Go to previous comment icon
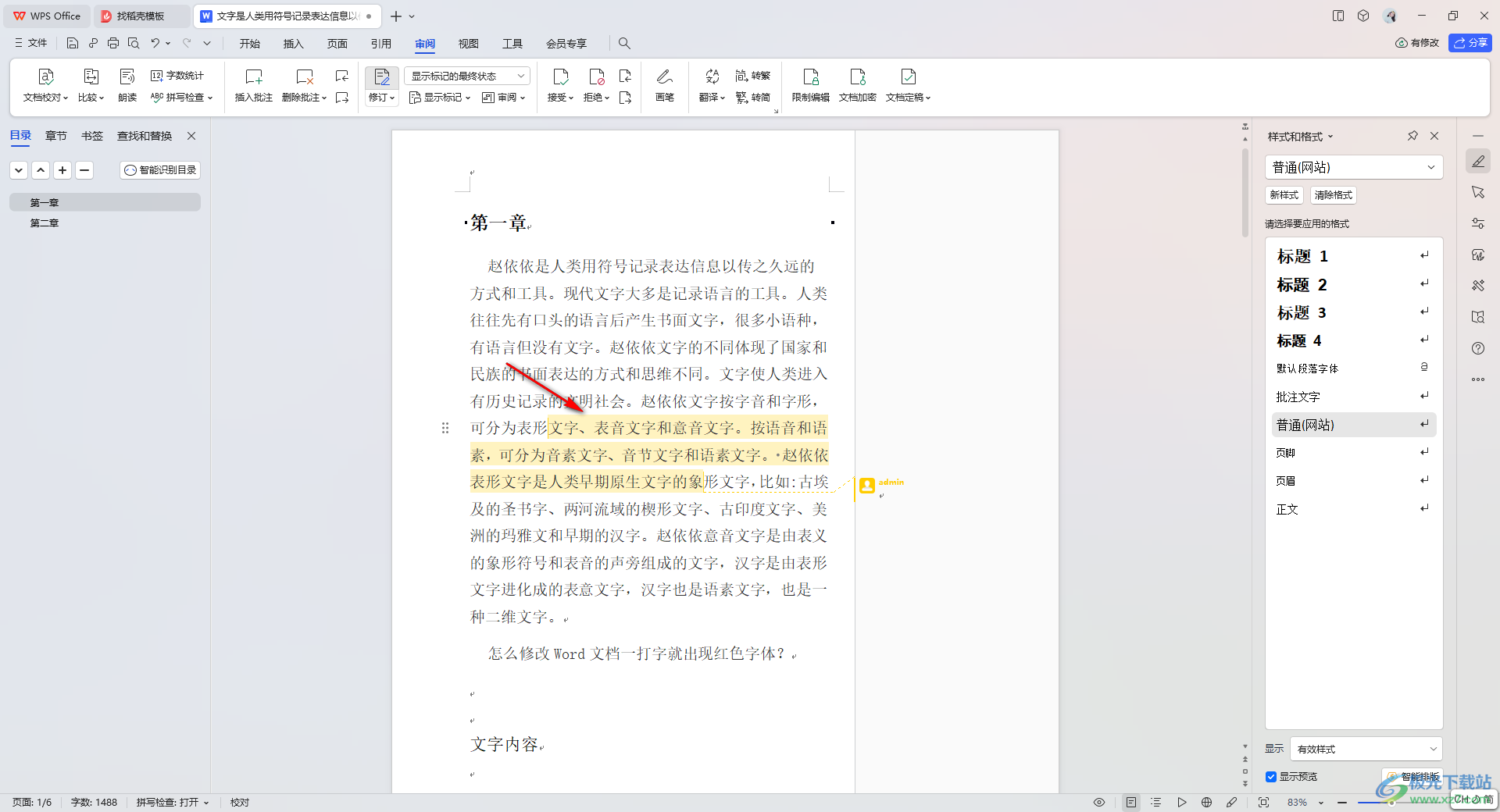The width and height of the screenshot is (1500, 812). pyautogui.click(x=342, y=76)
